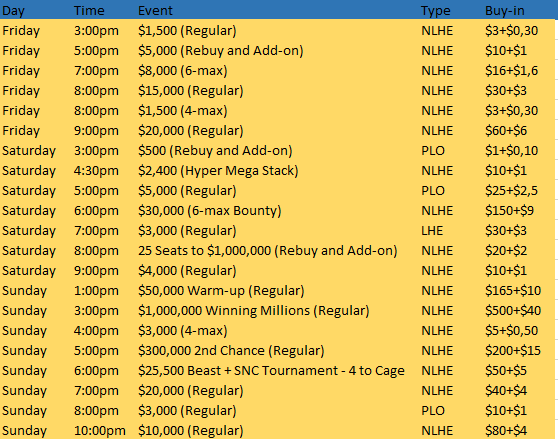Click the $500+$40 buy-in cell
The image size is (558, 439).
coord(513,311)
